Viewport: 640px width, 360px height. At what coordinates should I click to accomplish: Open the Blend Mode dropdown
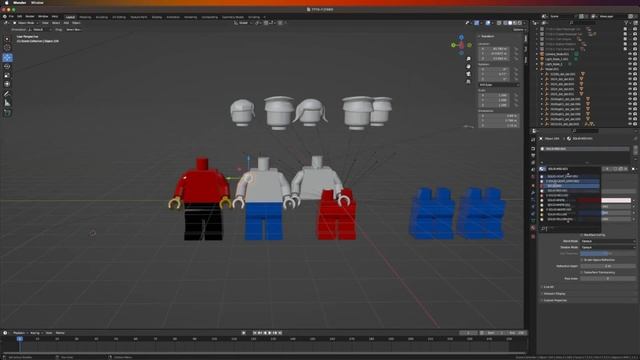tap(608, 241)
